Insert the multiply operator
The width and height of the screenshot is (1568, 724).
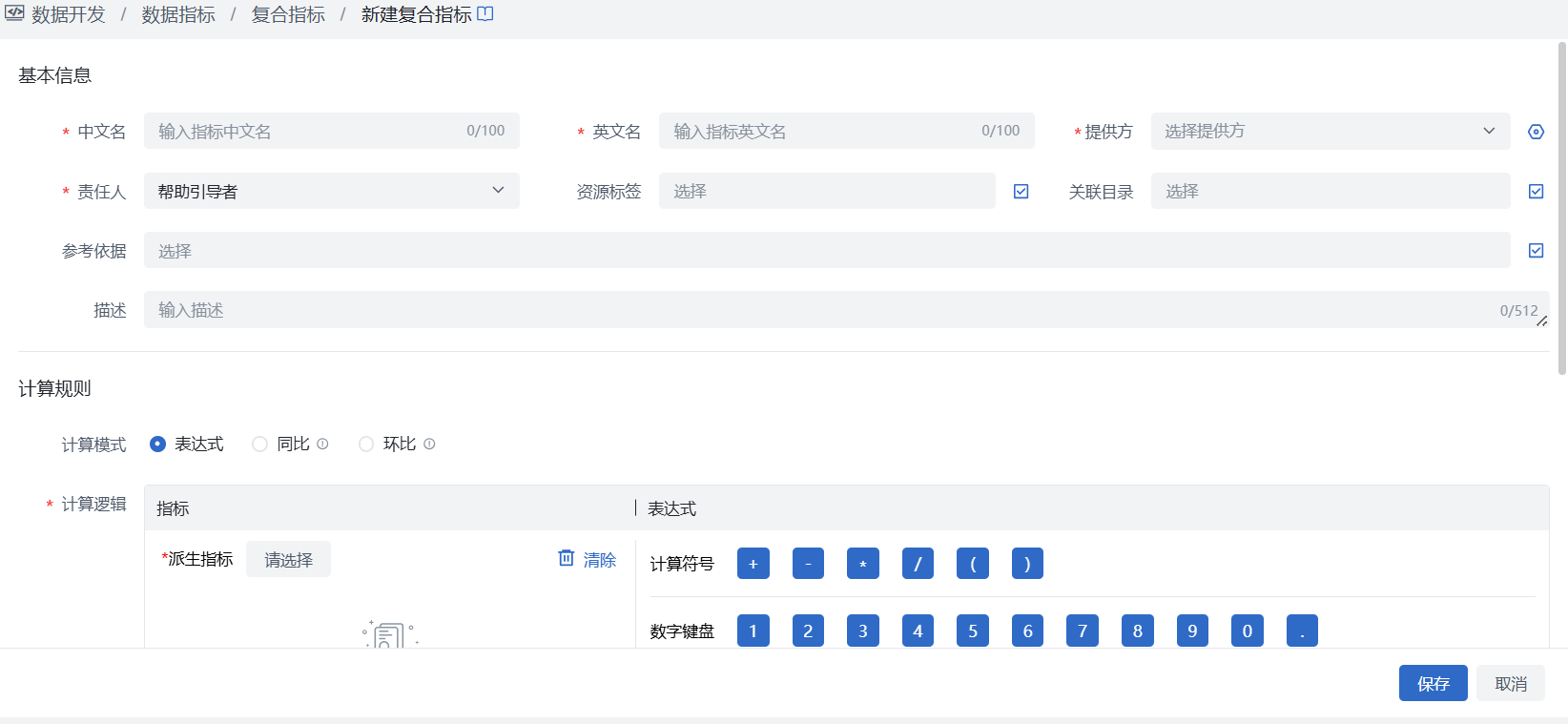coord(863,564)
